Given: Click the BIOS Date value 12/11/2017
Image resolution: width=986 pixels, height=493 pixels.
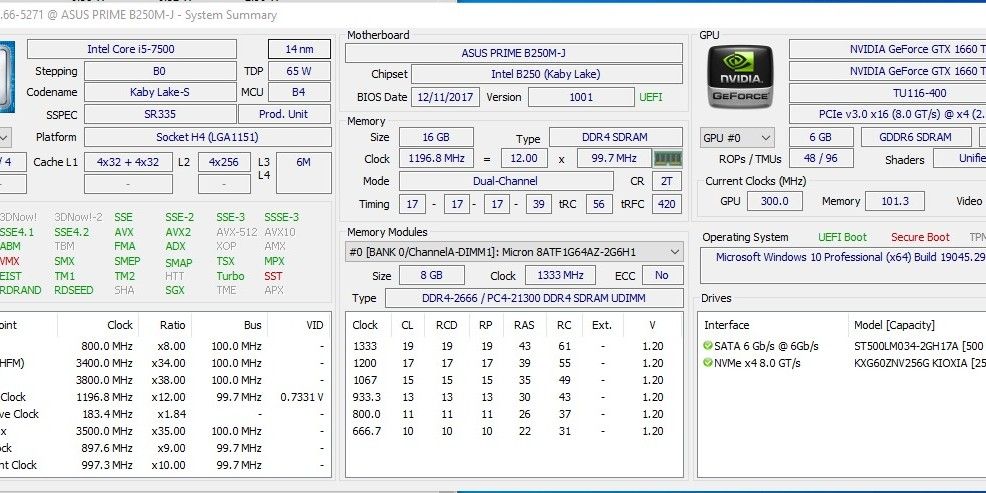Looking at the screenshot, I should click(x=446, y=97).
